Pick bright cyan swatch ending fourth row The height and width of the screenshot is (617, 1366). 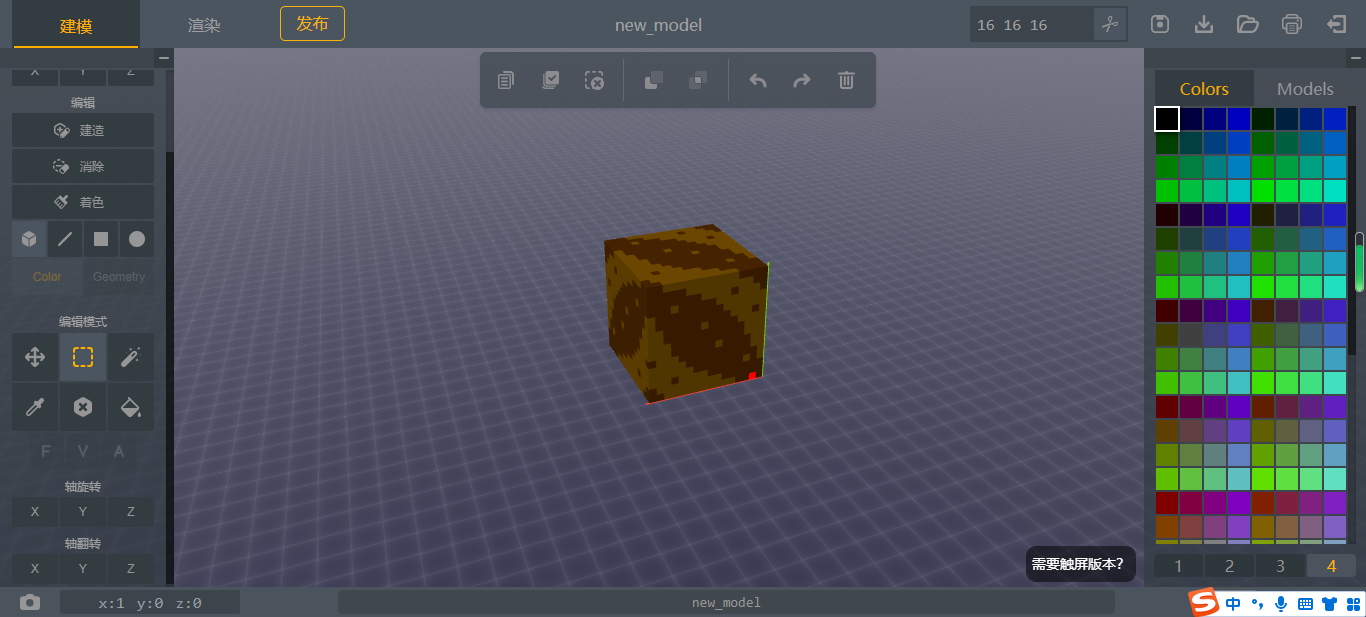coord(1335,191)
